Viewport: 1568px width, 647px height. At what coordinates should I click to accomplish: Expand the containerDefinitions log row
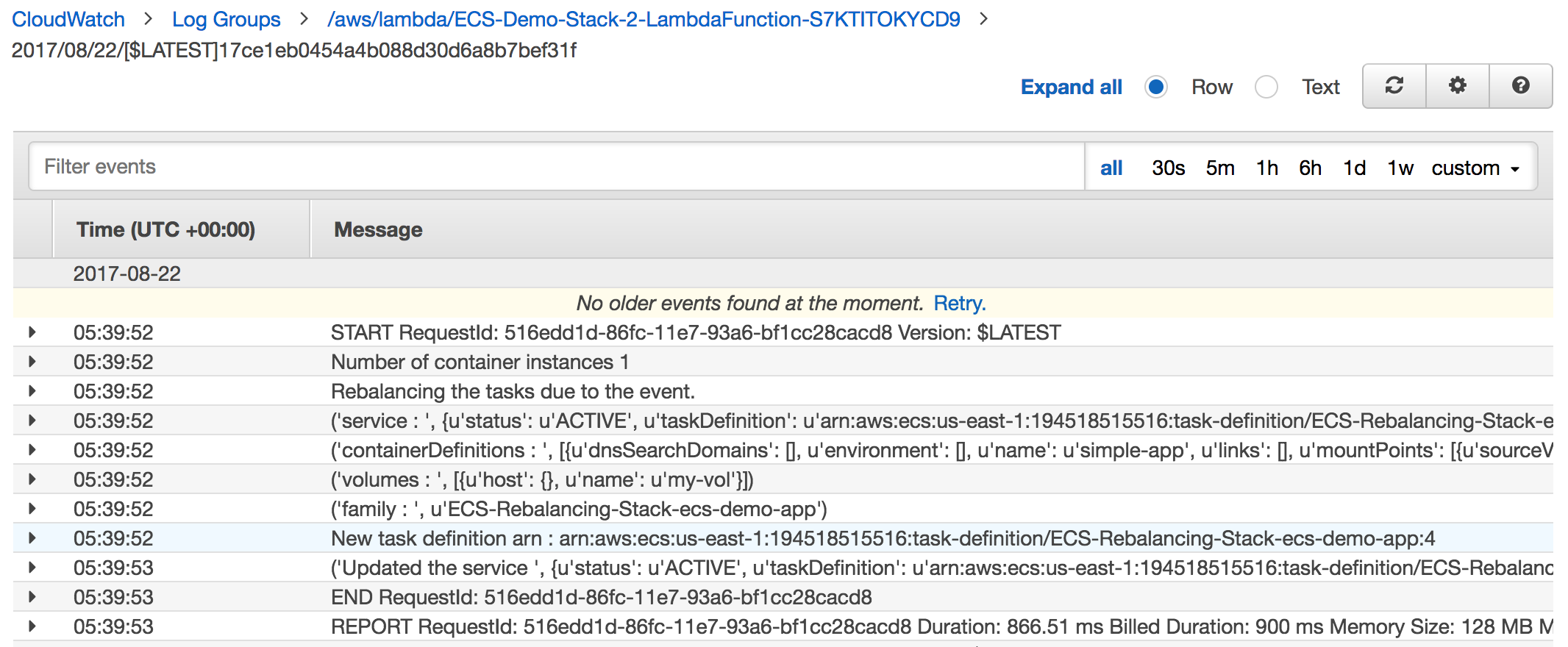click(x=32, y=450)
